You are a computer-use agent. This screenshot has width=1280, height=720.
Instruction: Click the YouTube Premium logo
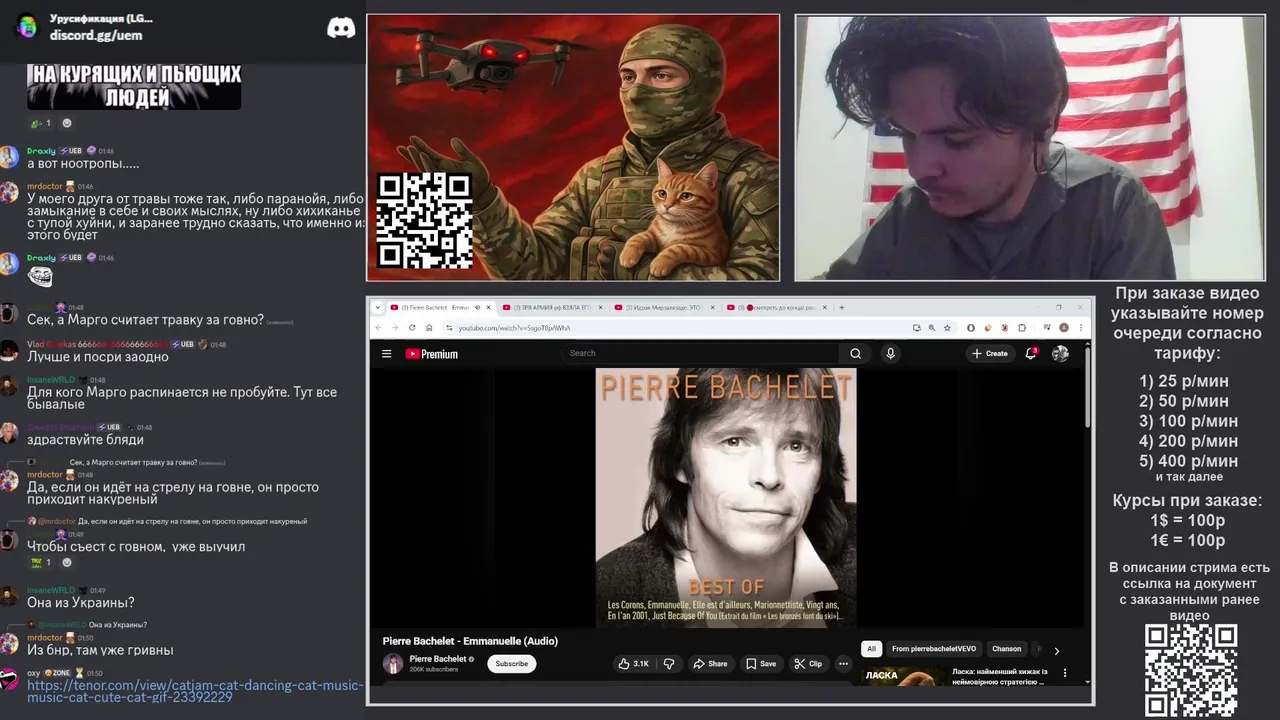pos(431,353)
